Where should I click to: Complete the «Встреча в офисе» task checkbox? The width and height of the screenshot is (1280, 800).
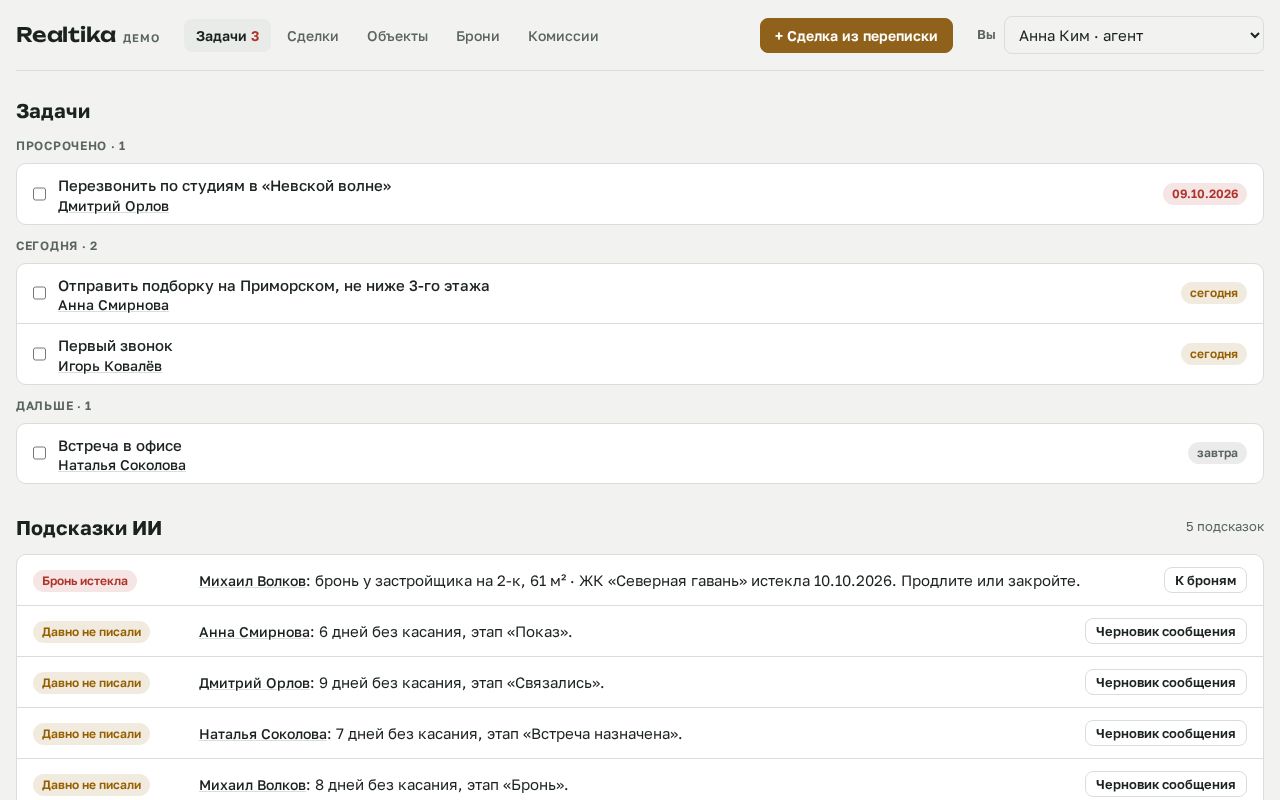pyautogui.click(x=40, y=453)
